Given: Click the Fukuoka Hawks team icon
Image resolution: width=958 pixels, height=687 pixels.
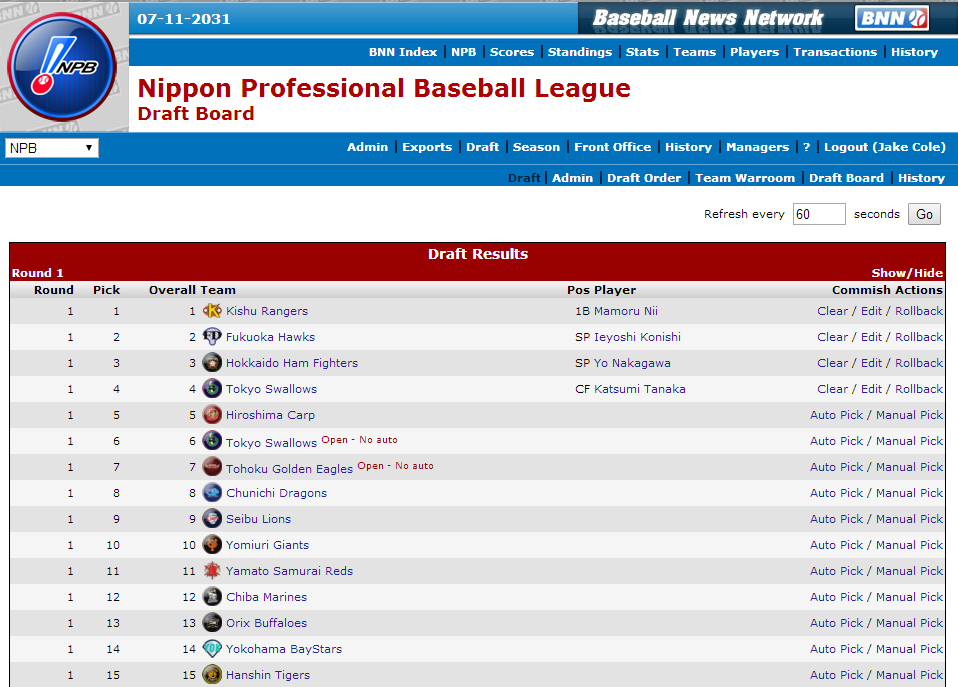Looking at the screenshot, I should coord(212,337).
